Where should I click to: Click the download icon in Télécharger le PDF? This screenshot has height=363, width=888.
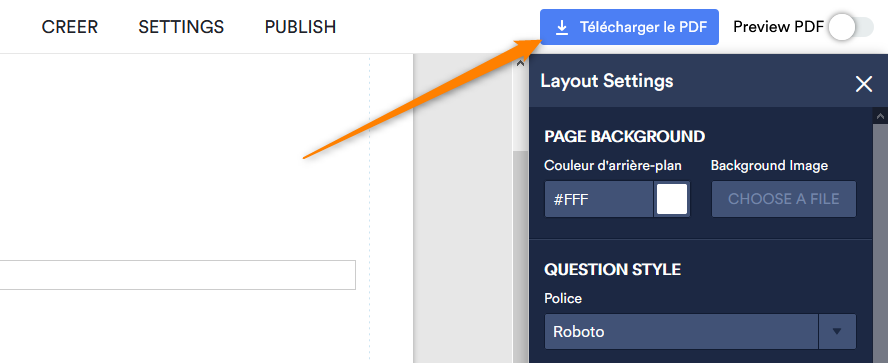[x=561, y=27]
